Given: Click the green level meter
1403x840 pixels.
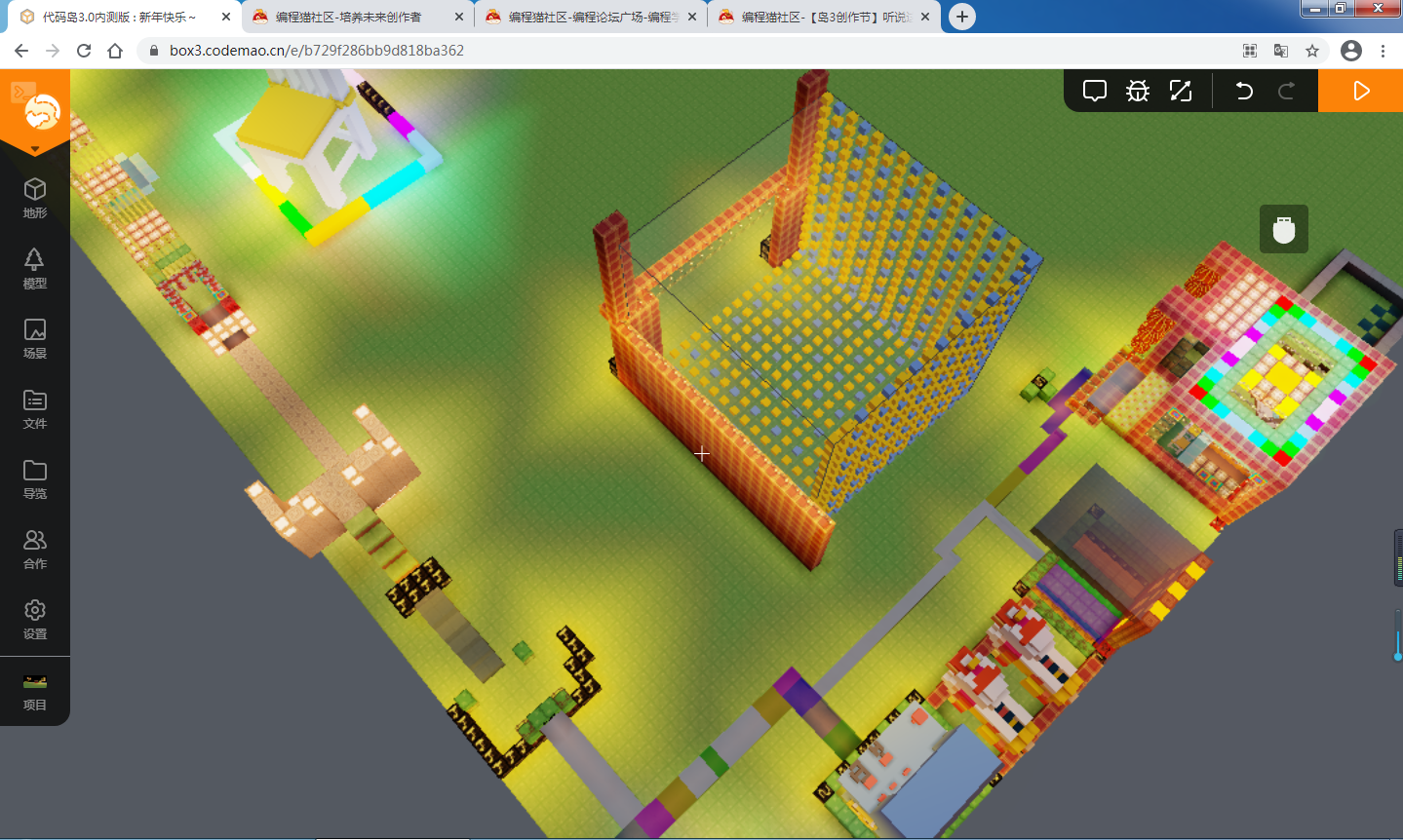Looking at the screenshot, I should click(1398, 557).
